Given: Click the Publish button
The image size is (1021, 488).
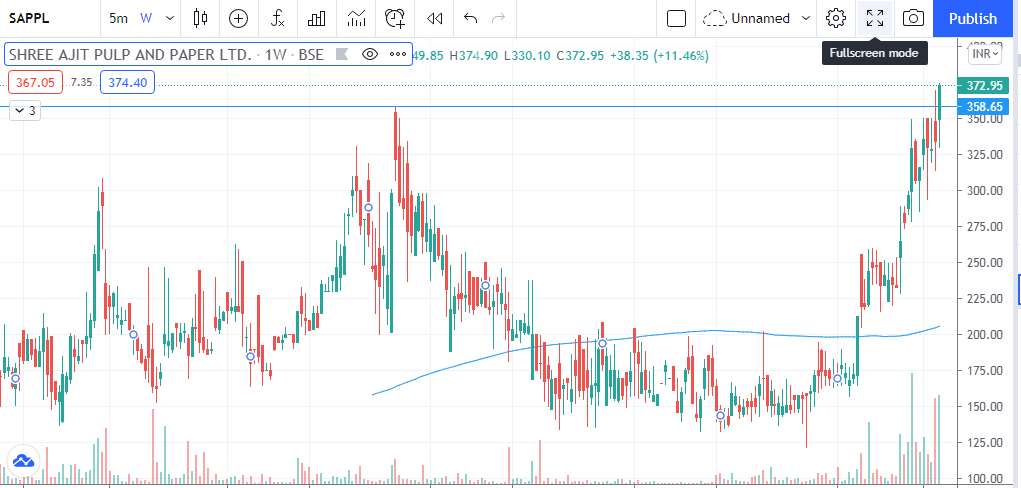Looking at the screenshot, I should (973, 18).
